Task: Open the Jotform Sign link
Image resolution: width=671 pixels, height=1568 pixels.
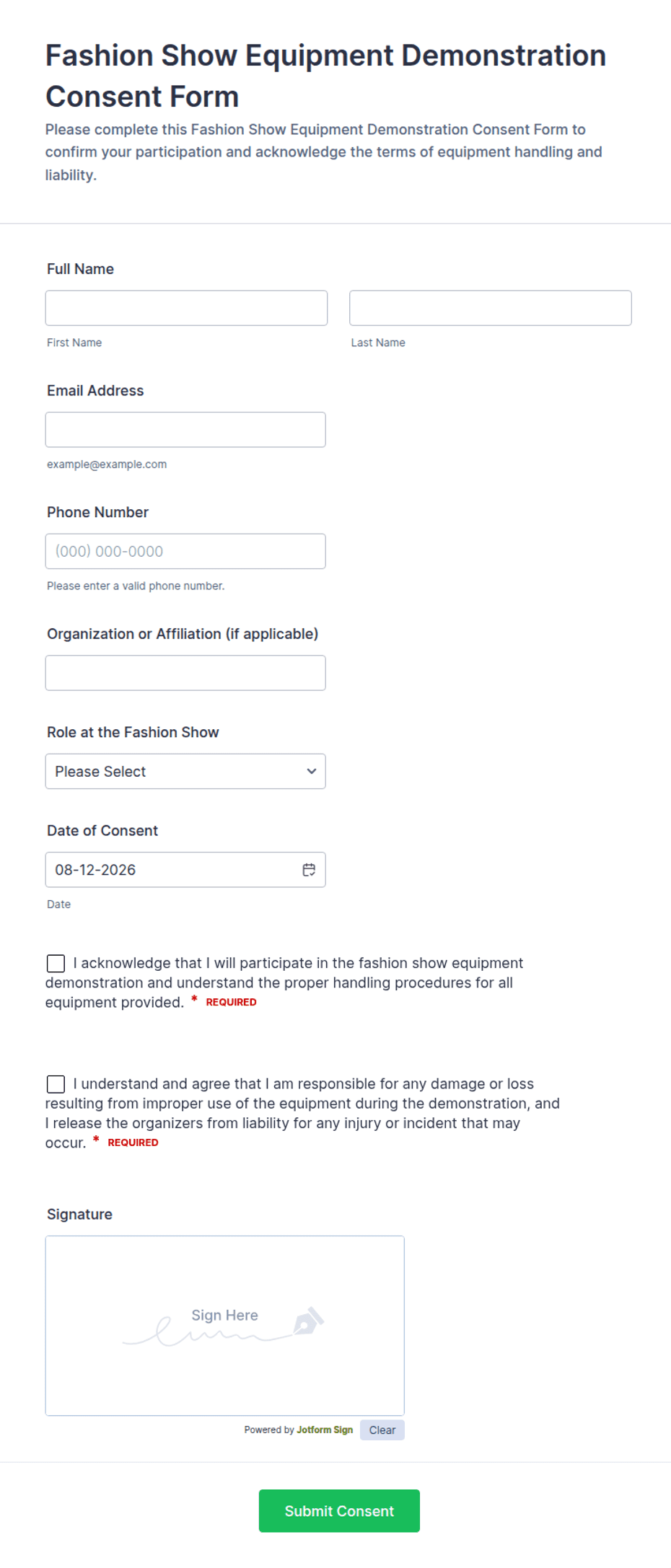Action: click(325, 1430)
